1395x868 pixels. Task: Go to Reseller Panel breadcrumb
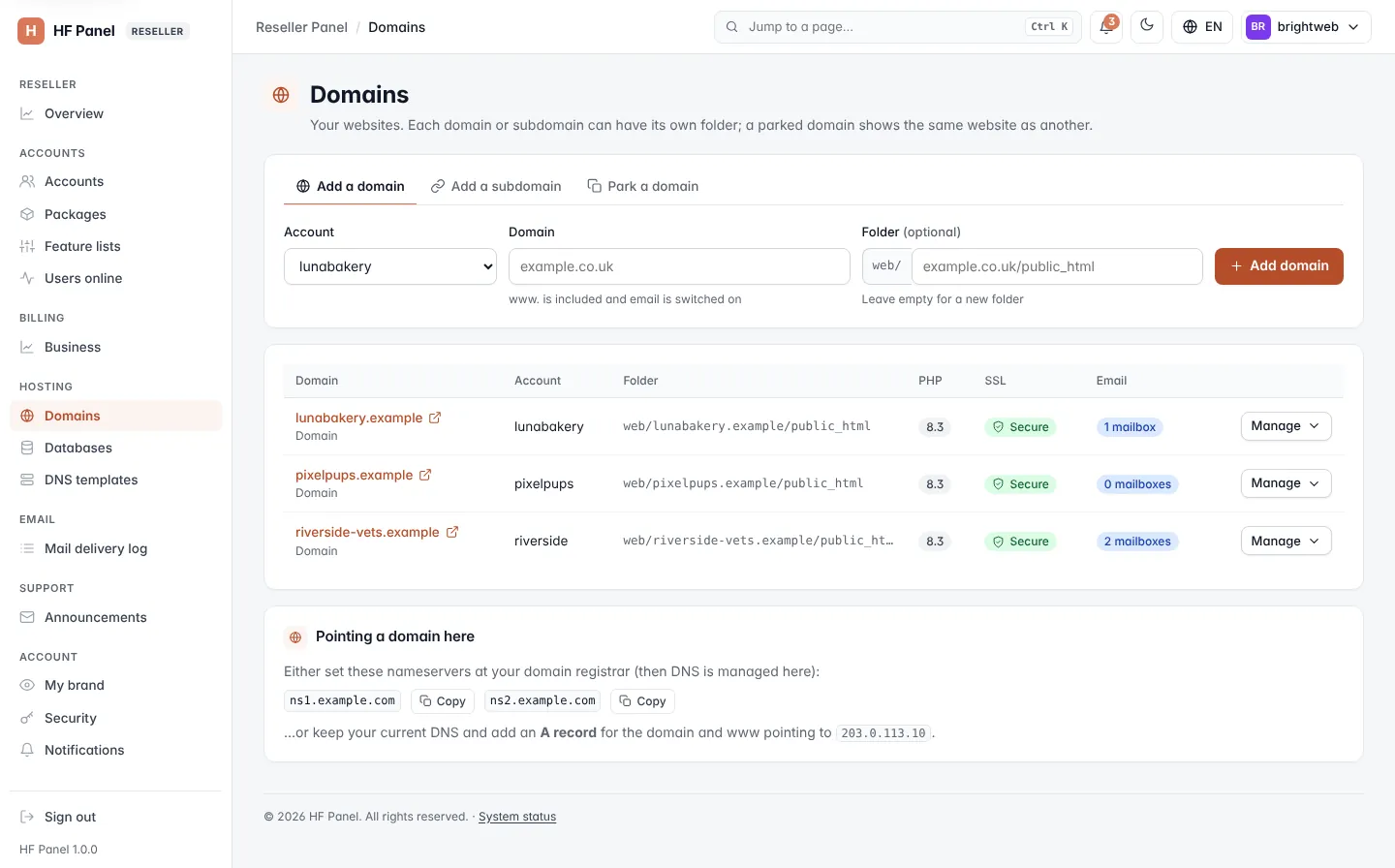(x=301, y=27)
